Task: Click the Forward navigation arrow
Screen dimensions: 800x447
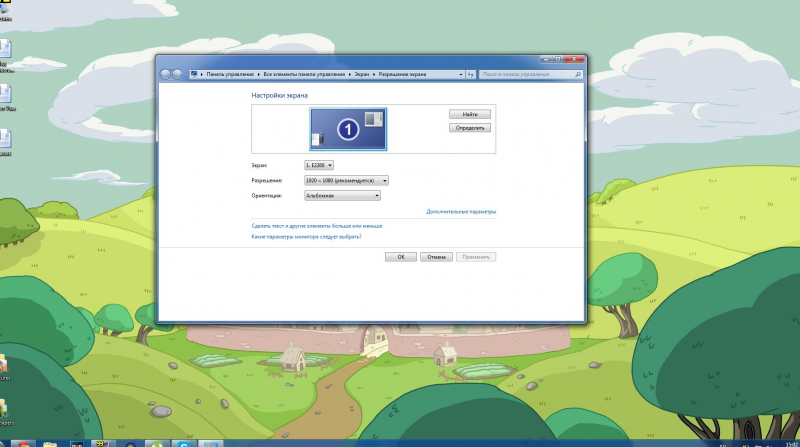Action: (177, 74)
